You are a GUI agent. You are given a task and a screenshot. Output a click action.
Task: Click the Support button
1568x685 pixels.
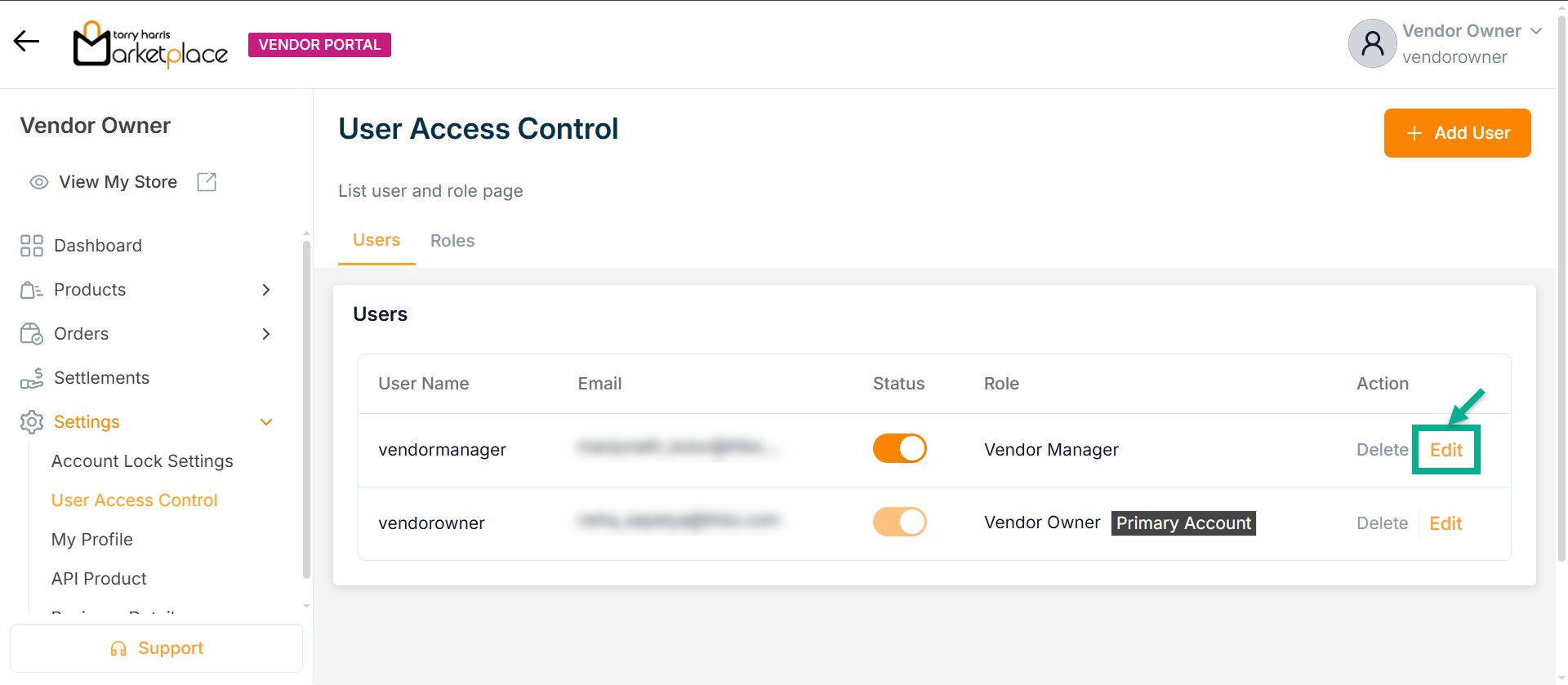[156, 648]
